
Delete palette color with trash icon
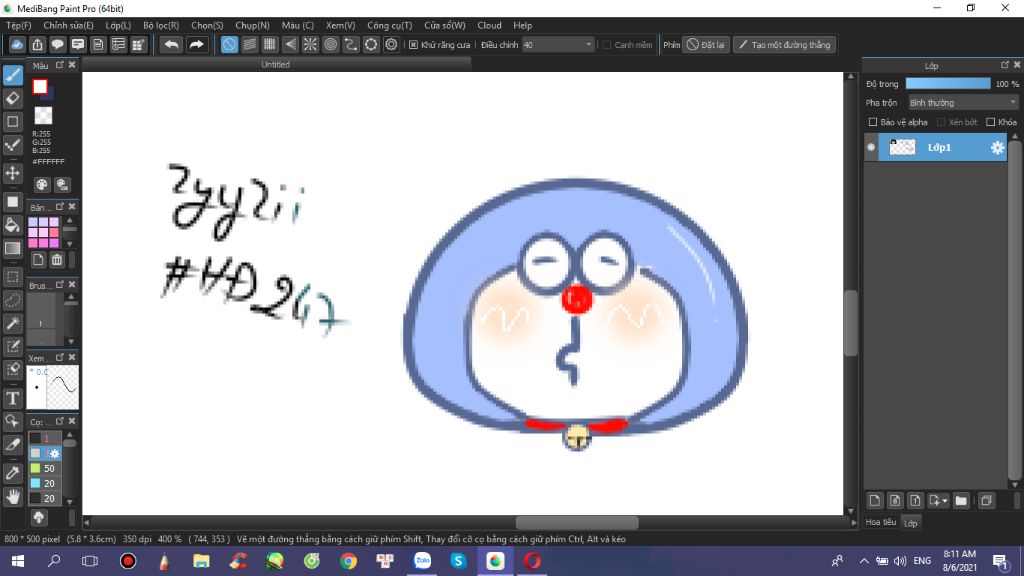tap(57, 260)
